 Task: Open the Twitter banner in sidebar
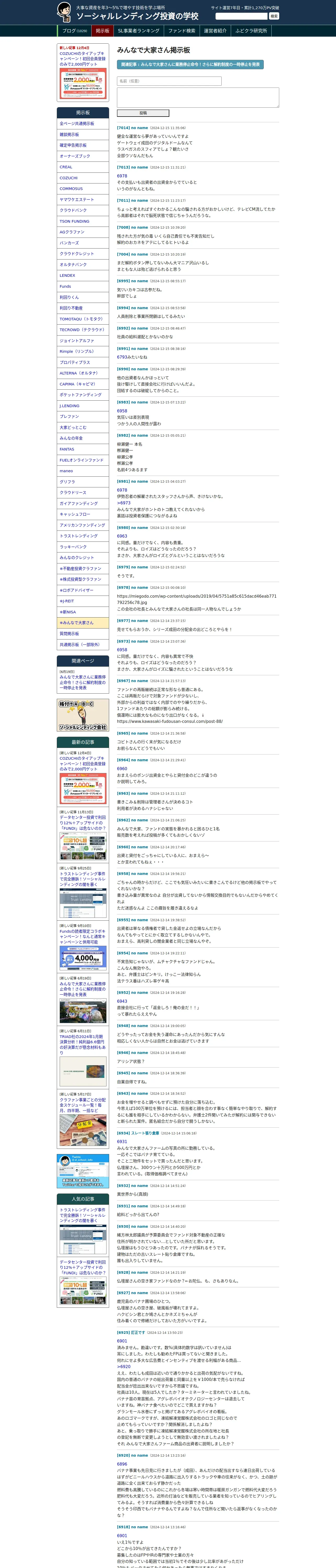(83, 1171)
